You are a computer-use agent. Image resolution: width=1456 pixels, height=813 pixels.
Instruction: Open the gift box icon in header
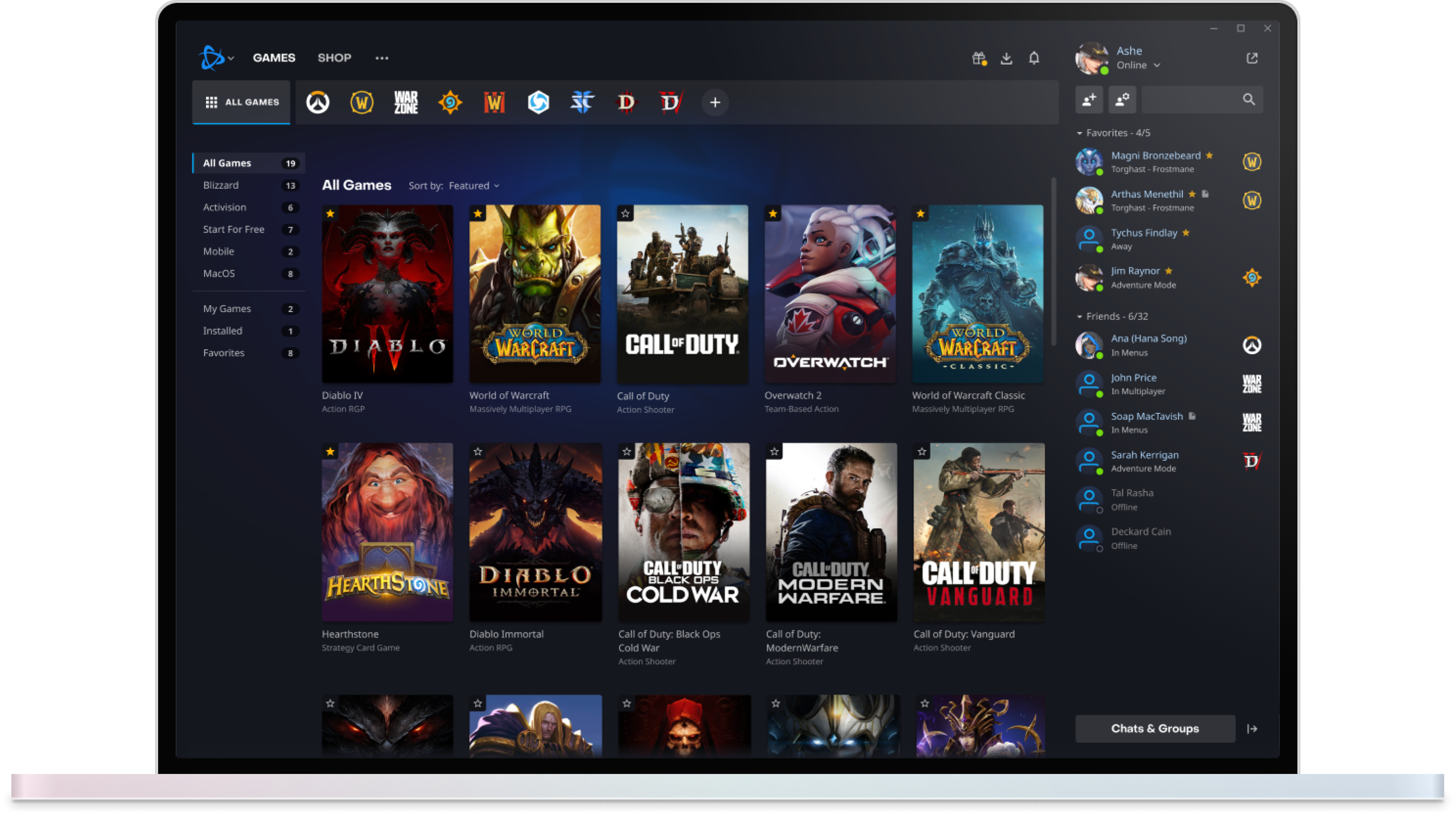(x=979, y=58)
